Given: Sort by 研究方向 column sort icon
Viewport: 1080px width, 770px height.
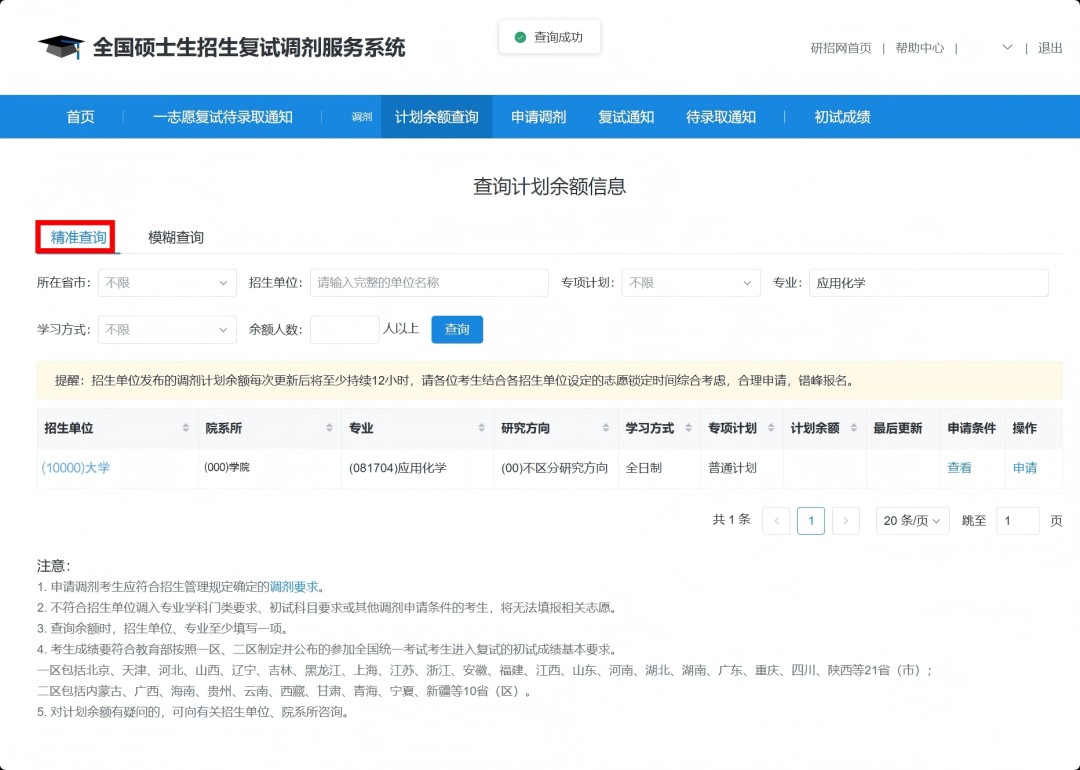Looking at the screenshot, I should [x=606, y=428].
